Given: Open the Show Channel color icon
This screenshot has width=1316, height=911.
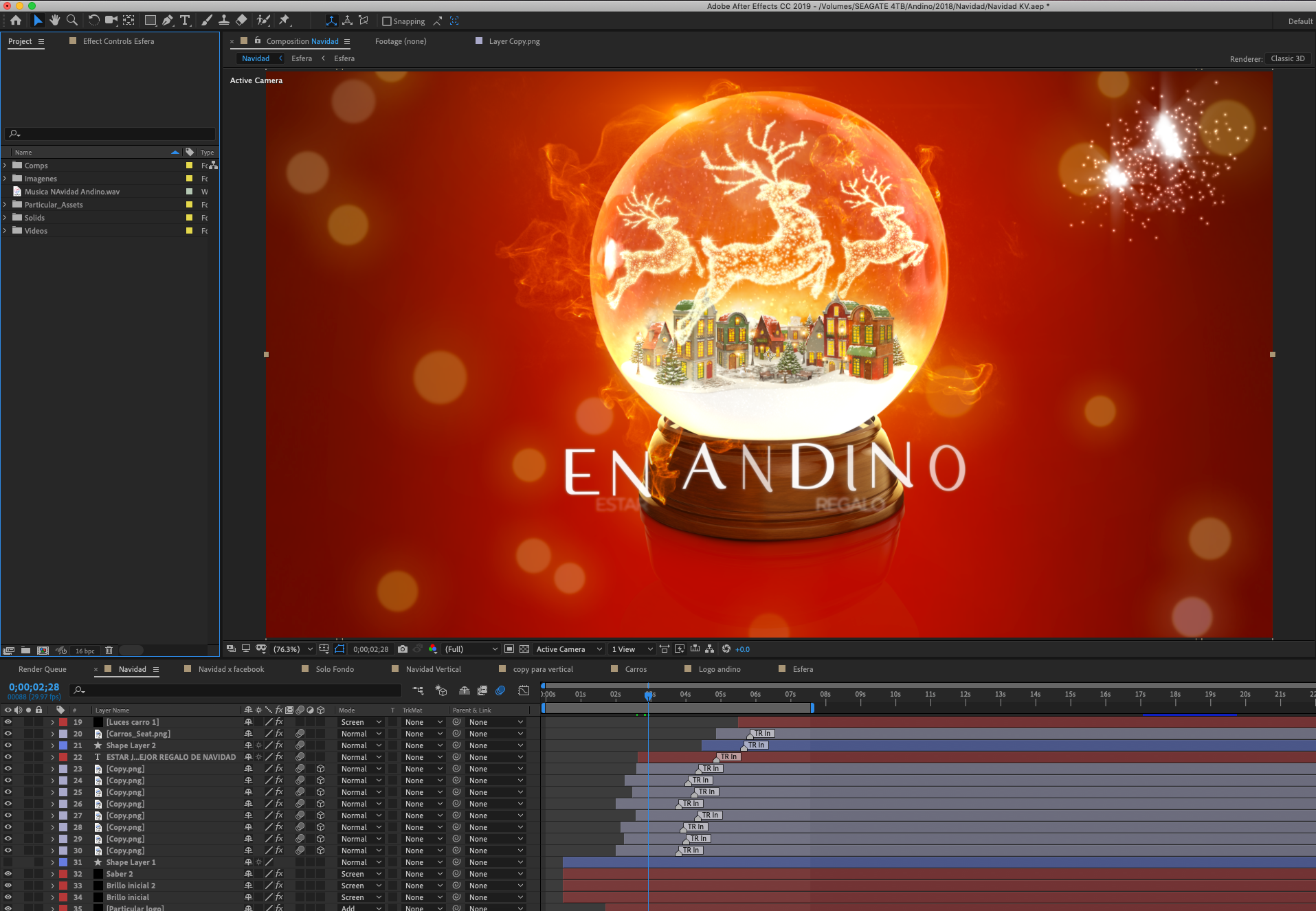Looking at the screenshot, I should click(x=432, y=649).
